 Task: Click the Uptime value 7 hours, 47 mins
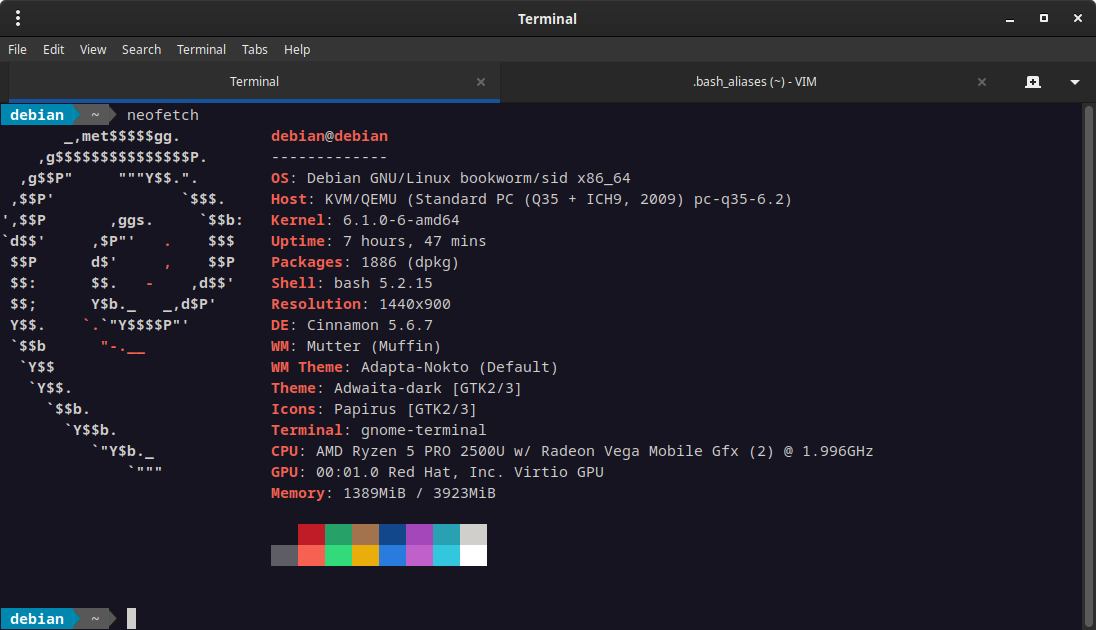pos(414,241)
